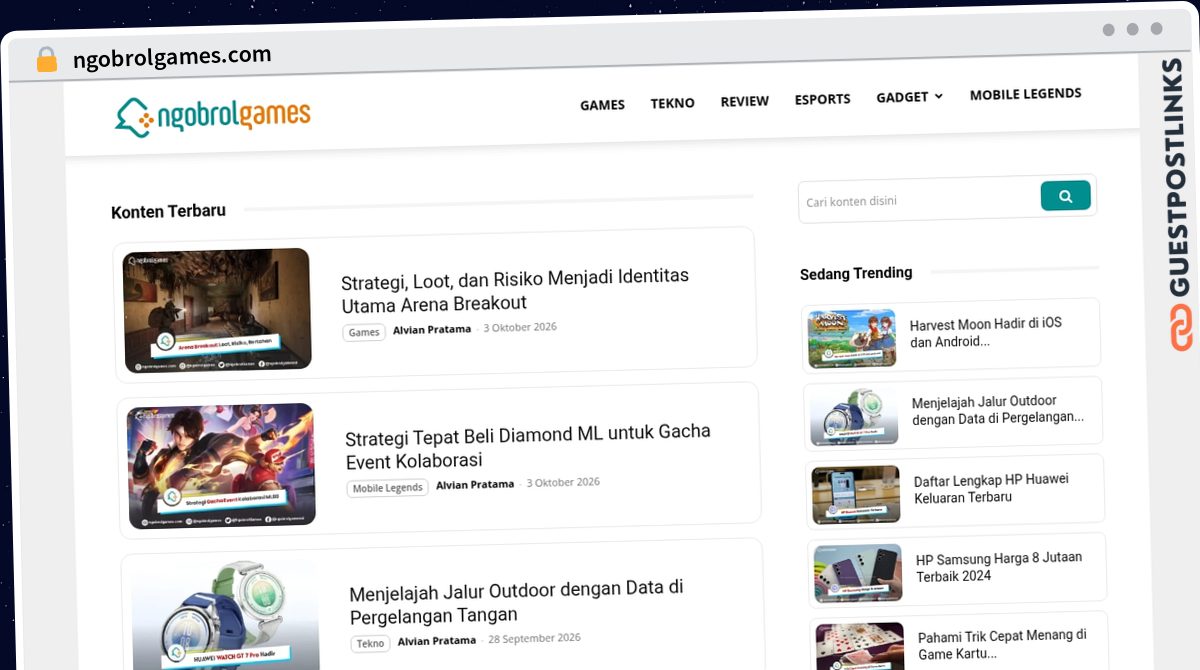Open trending 'Pahami Trik Cepat Menang' link
The height and width of the screenshot is (670, 1200).
[1002, 644]
